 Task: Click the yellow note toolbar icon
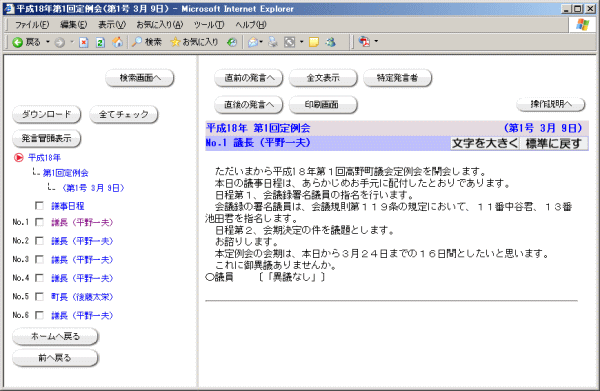(x=314, y=42)
